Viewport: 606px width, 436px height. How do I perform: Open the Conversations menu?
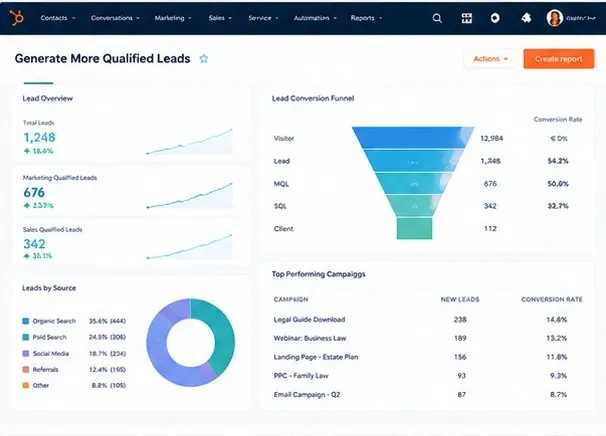point(115,18)
